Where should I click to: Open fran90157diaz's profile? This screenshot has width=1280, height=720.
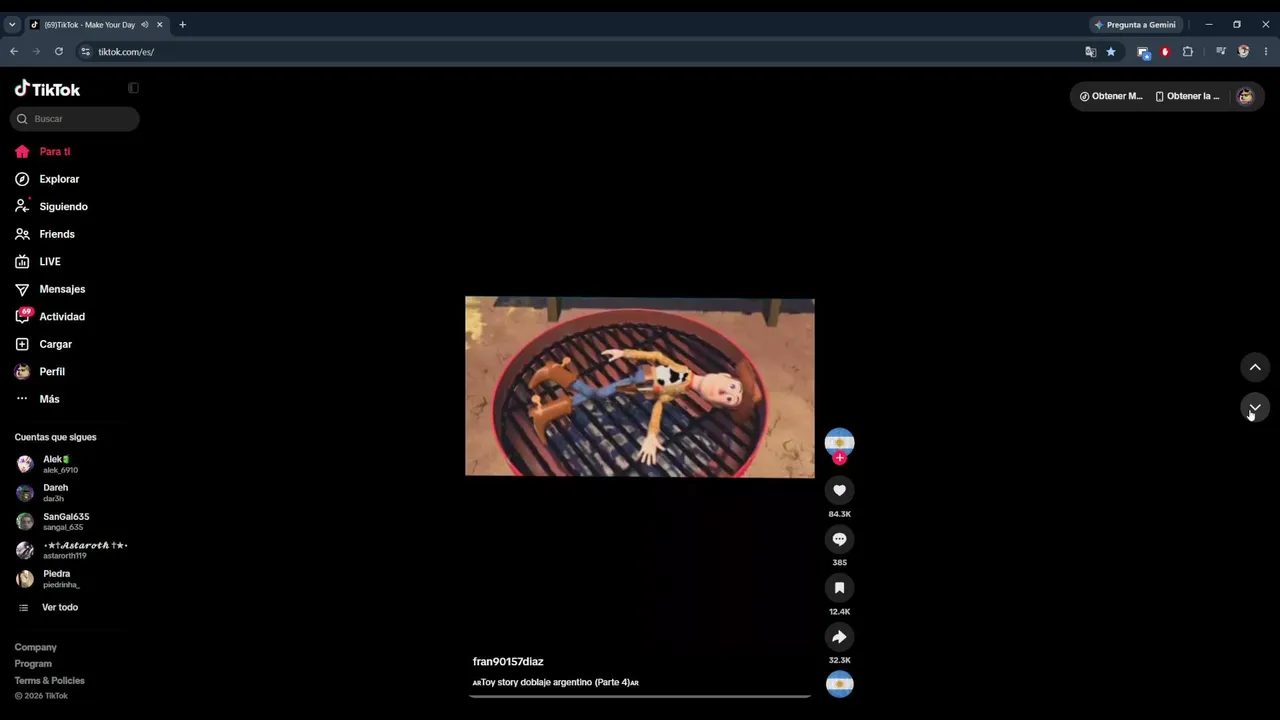tap(508, 662)
